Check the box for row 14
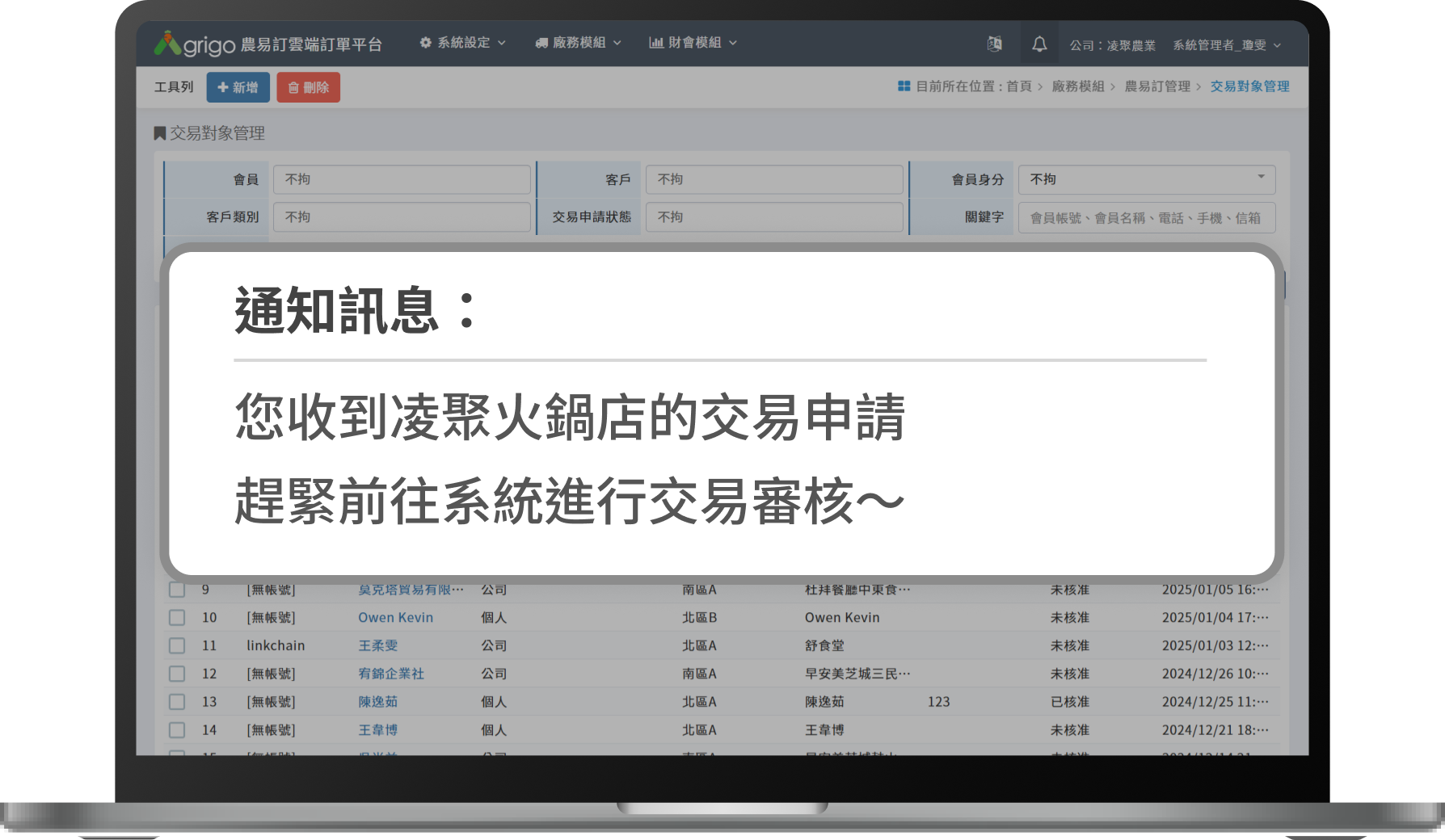 click(x=177, y=730)
